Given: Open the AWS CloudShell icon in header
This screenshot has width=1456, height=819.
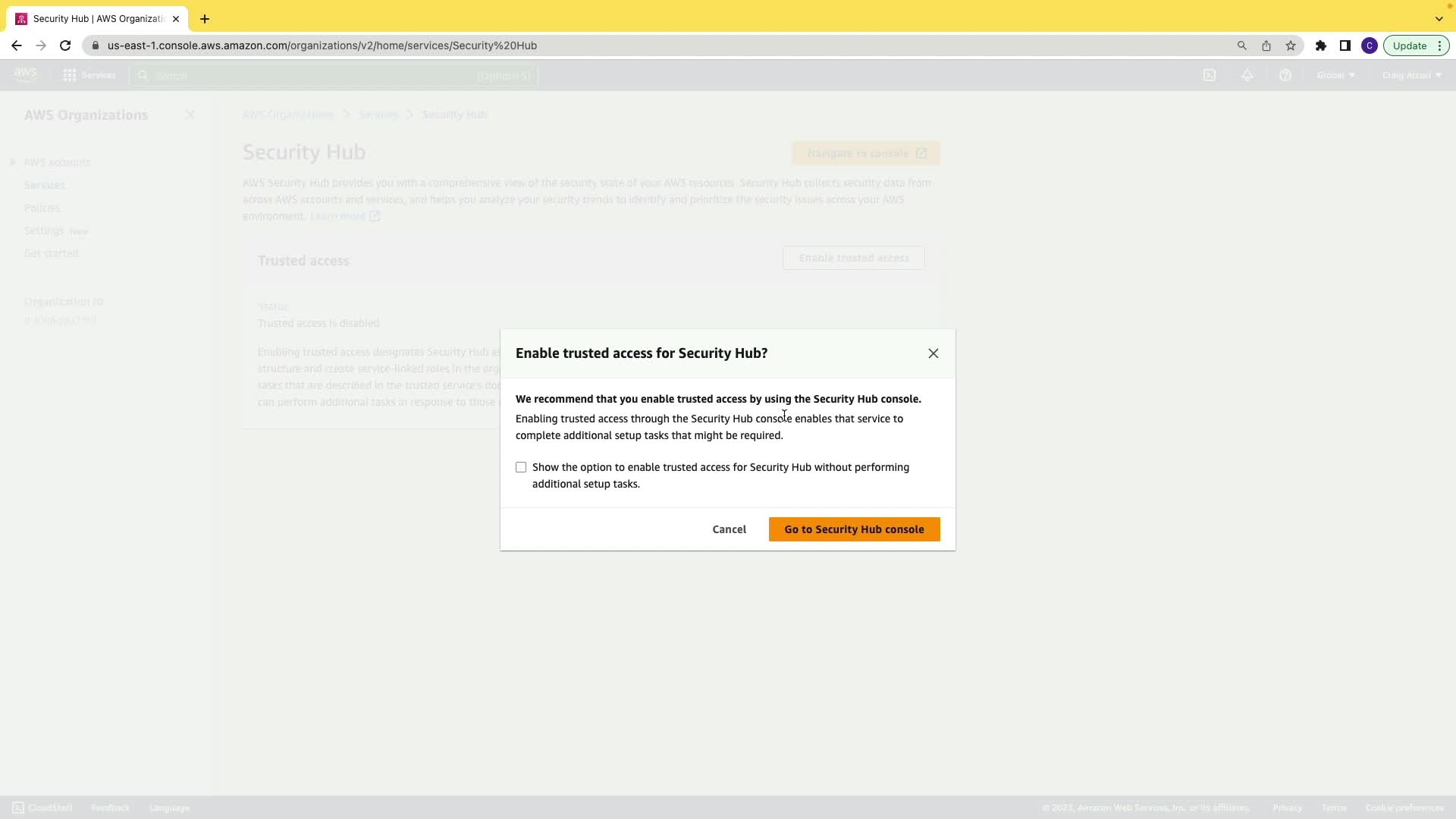Looking at the screenshot, I should pos(1210,75).
